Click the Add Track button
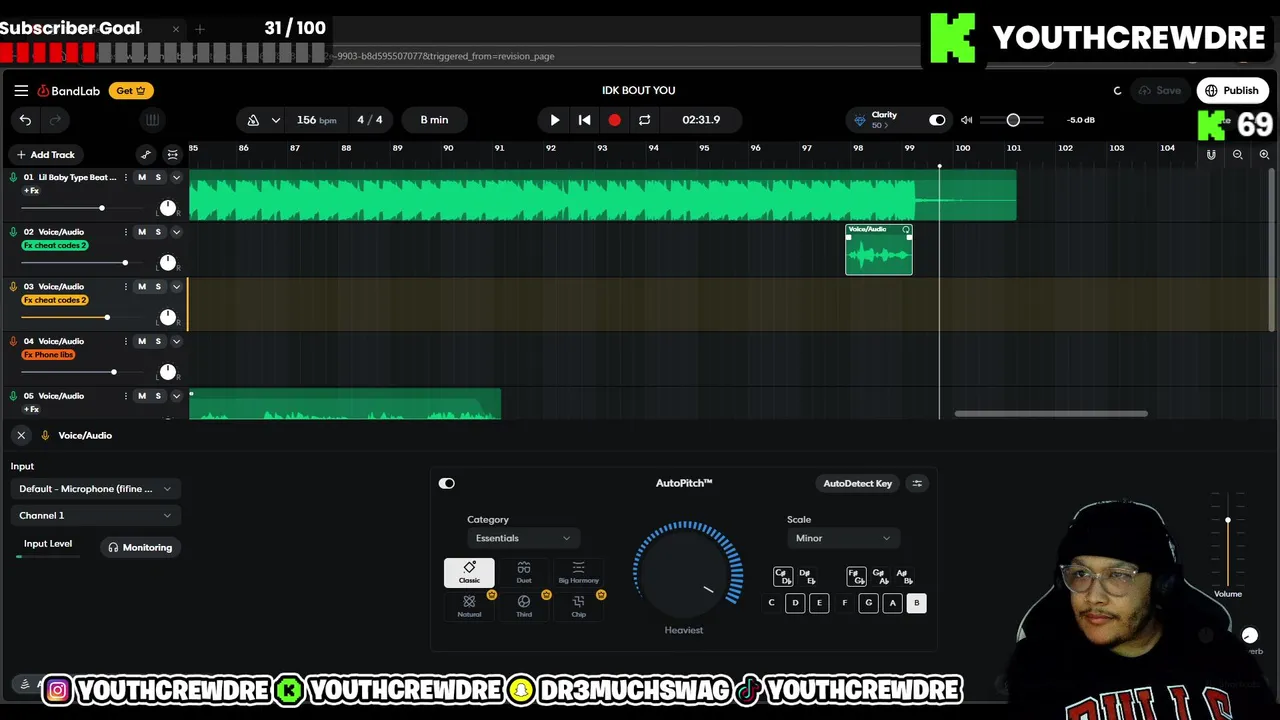Viewport: 1280px width, 720px height. pyautogui.click(x=45, y=154)
